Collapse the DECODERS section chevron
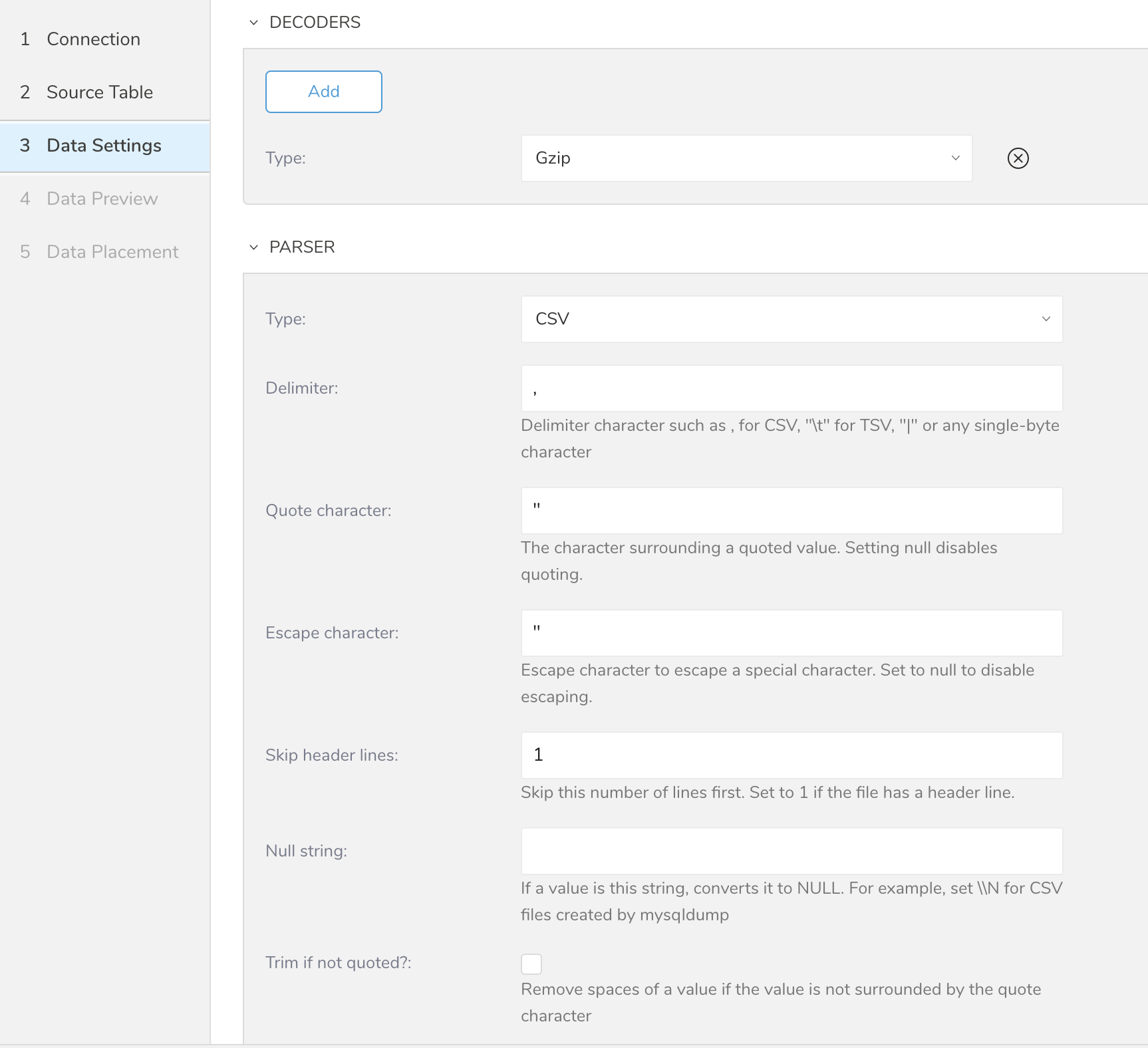Image resolution: width=1148 pixels, height=1048 pixels. click(253, 23)
